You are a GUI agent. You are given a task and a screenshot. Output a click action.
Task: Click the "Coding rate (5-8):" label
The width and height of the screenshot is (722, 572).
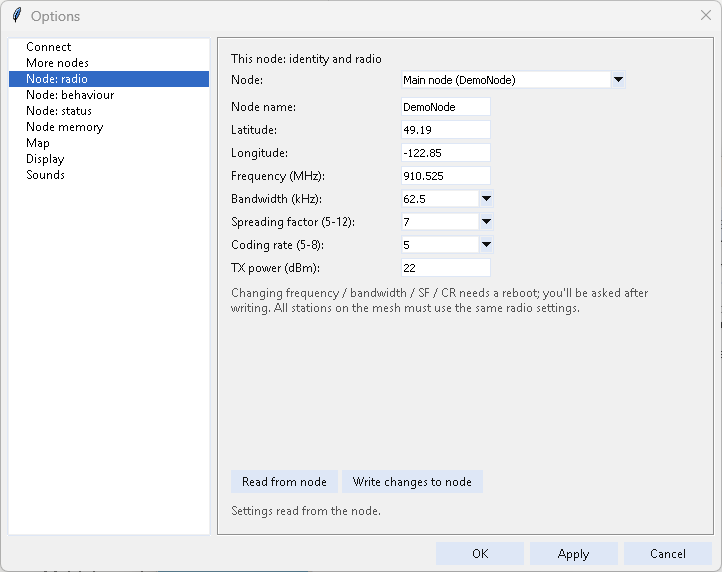click(278, 245)
